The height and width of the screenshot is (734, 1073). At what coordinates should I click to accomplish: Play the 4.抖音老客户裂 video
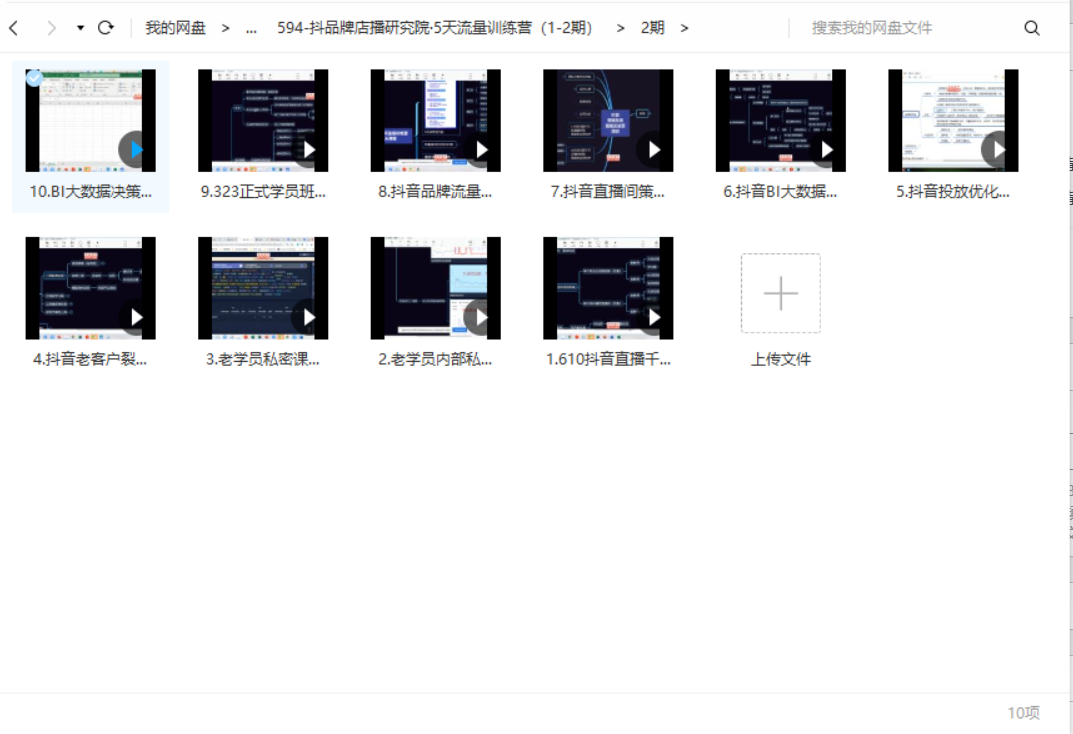point(135,317)
